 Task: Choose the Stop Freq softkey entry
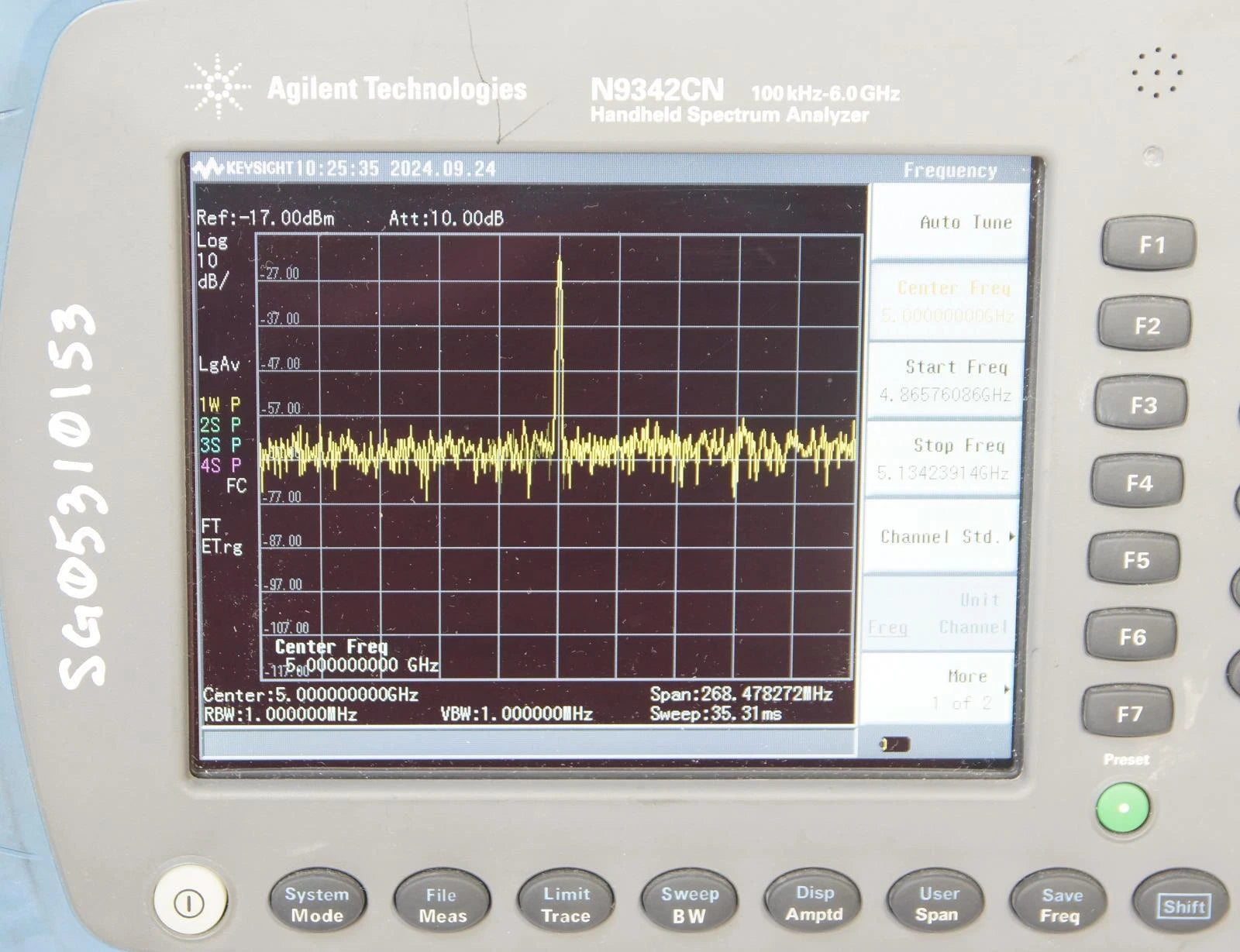pyautogui.click(x=942, y=459)
